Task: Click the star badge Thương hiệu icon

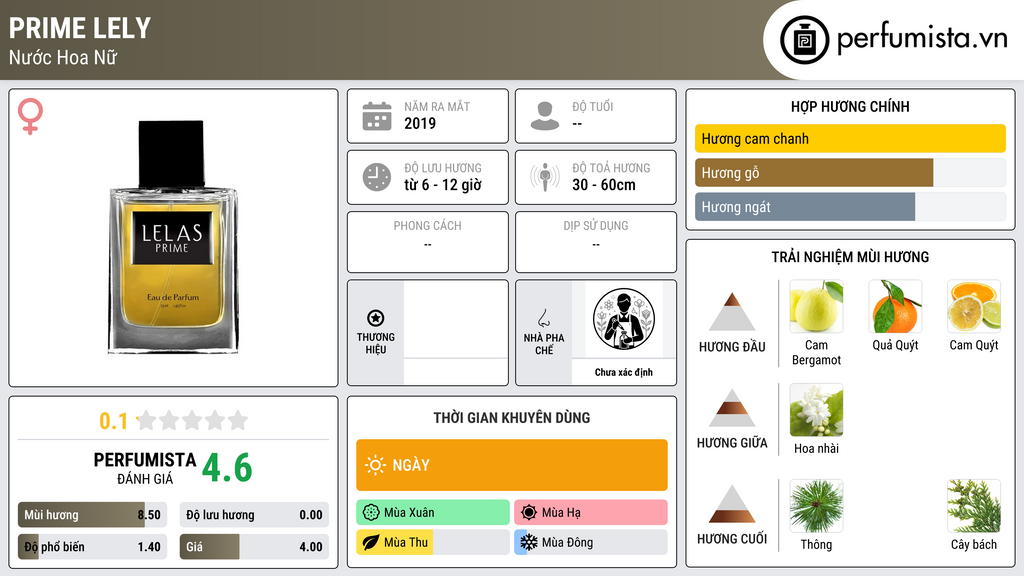Action: (x=376, y=318)
